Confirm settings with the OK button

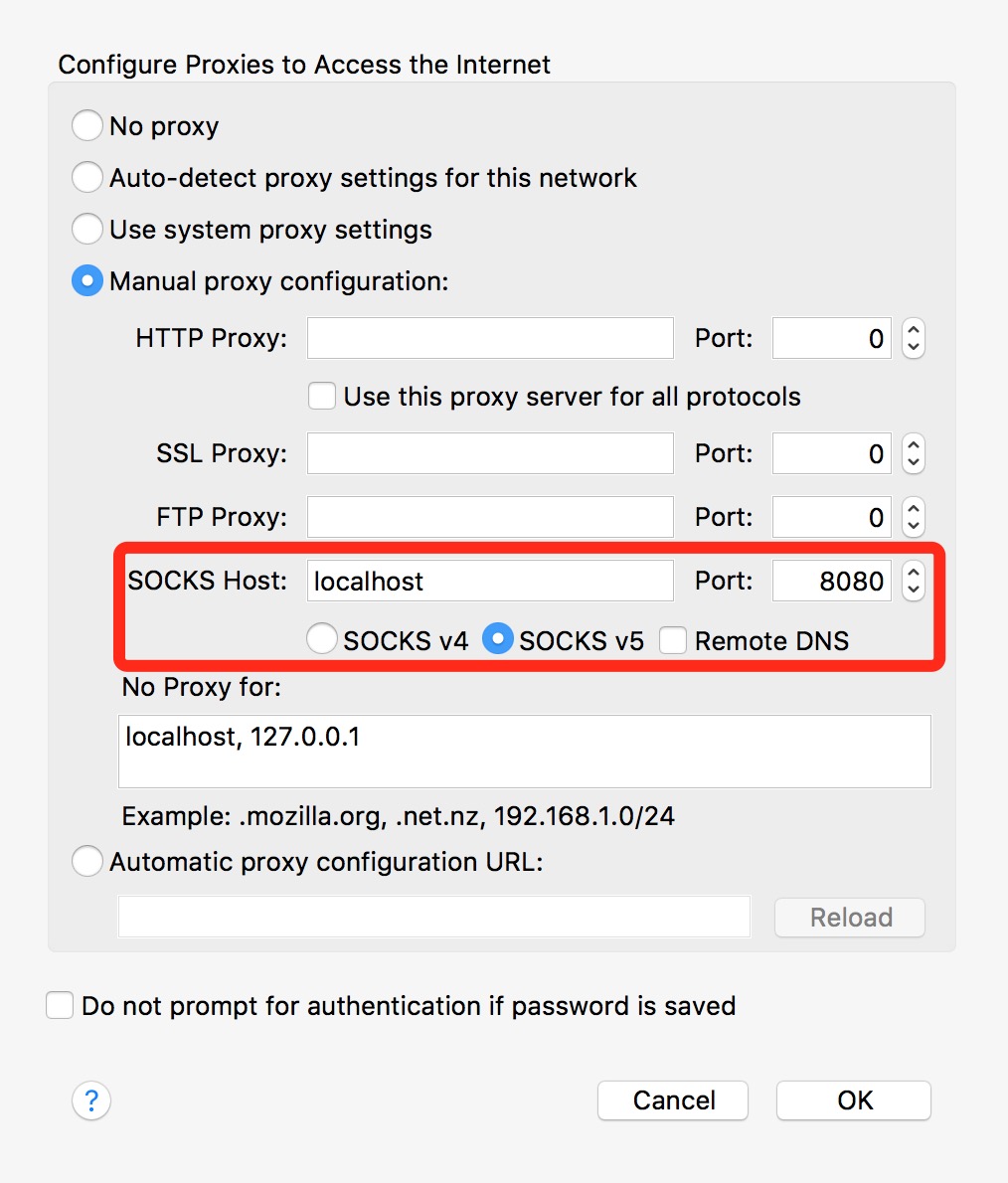click(x=854, y=1100)
